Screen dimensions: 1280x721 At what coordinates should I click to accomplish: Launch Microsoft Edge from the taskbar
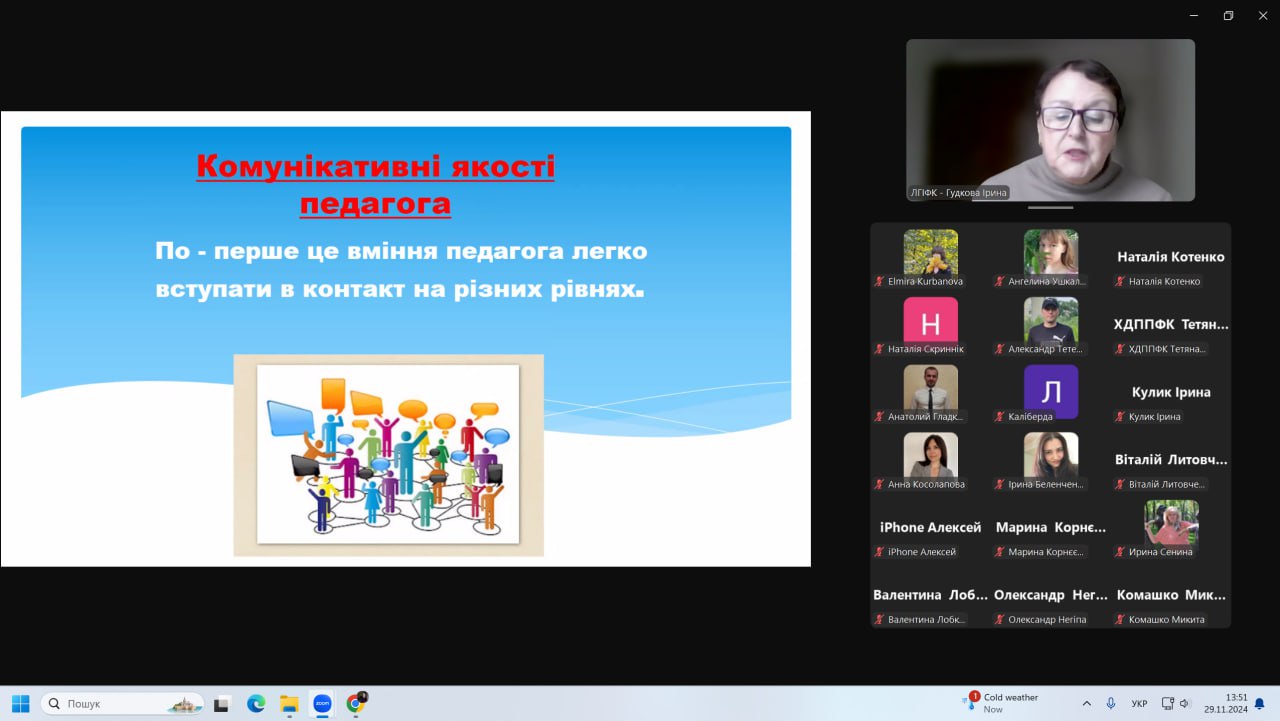click(256, 704)
